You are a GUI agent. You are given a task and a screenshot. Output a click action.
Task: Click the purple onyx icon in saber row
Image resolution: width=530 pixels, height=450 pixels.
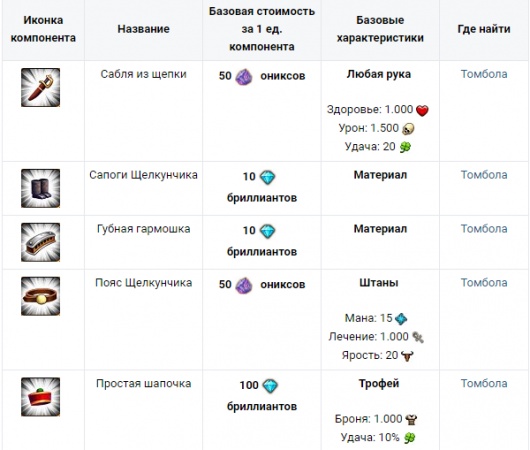tap(244, 76)
